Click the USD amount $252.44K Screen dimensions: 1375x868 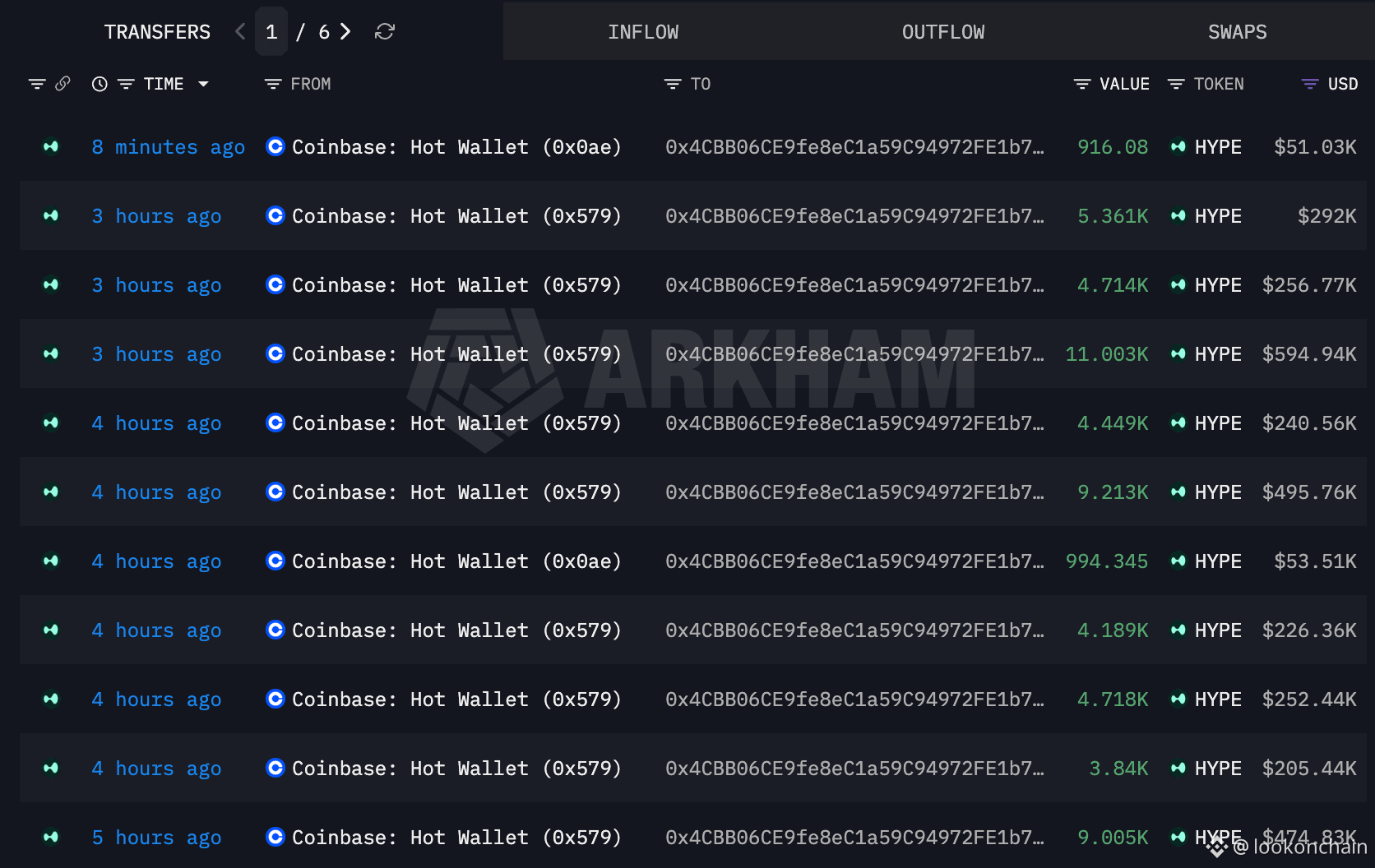[x=1309, y=699]
